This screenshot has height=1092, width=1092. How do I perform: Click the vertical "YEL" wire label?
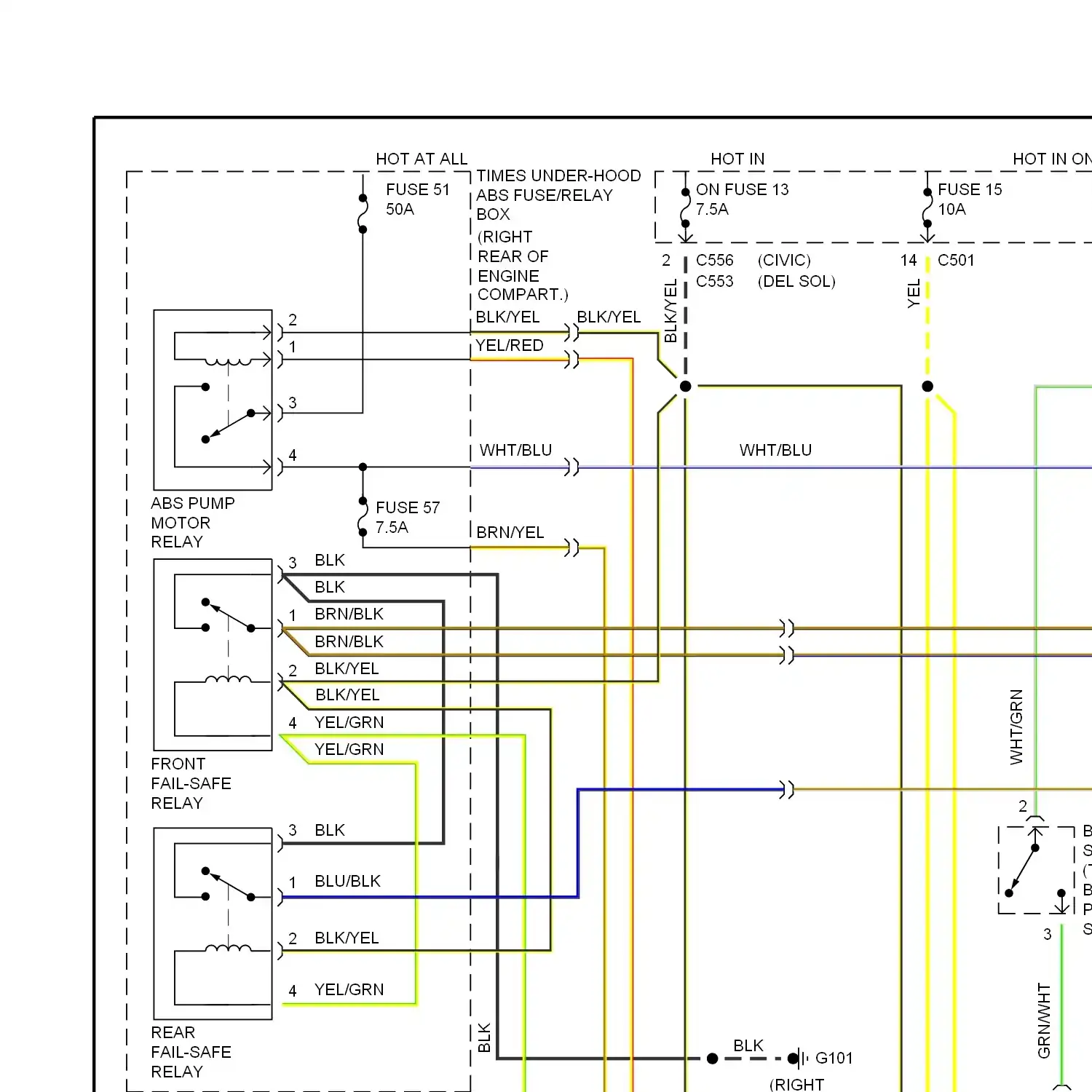click(914, 293)
